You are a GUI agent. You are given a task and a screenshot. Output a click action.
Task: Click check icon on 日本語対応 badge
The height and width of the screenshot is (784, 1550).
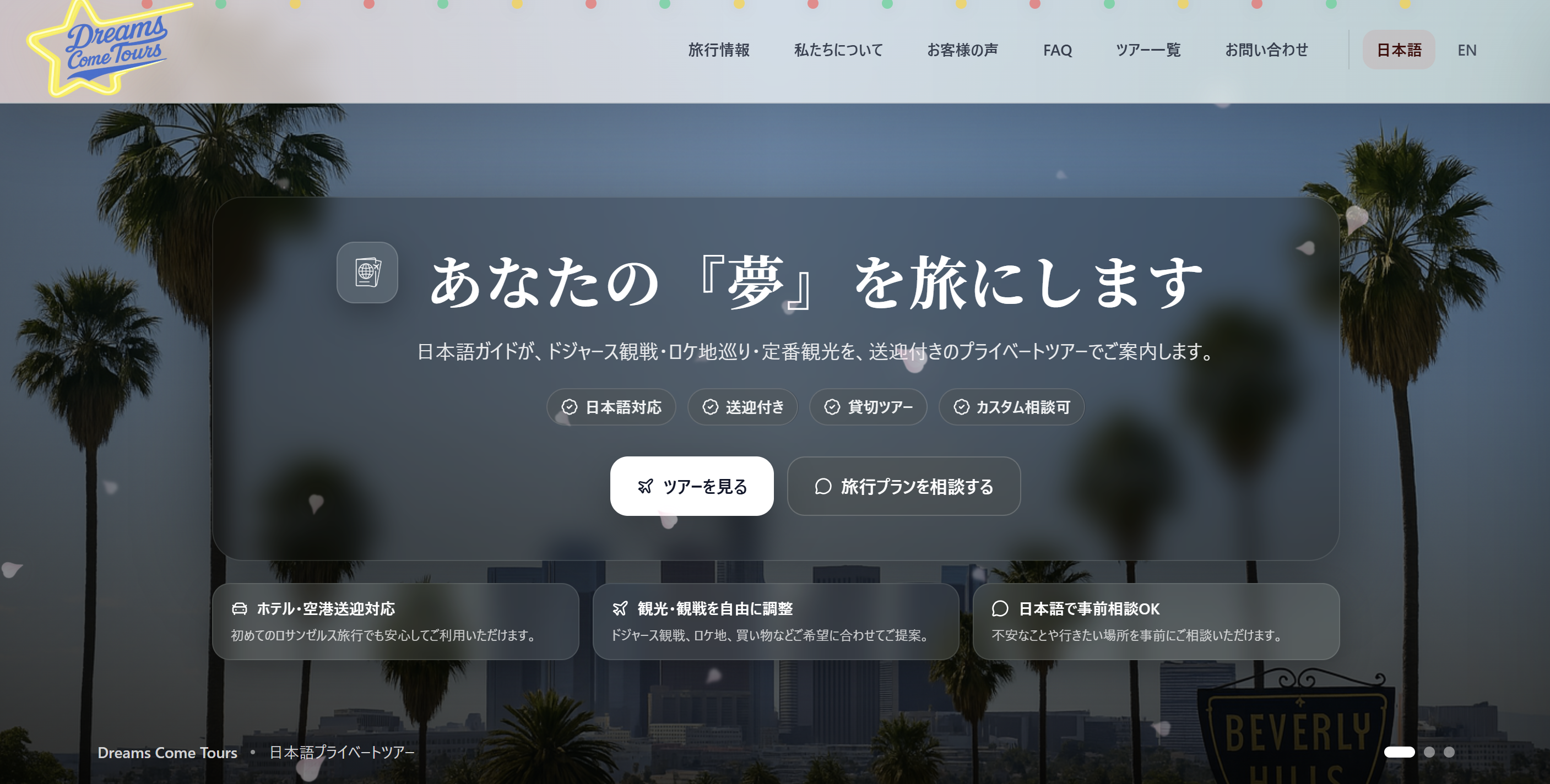click(569, 407)
